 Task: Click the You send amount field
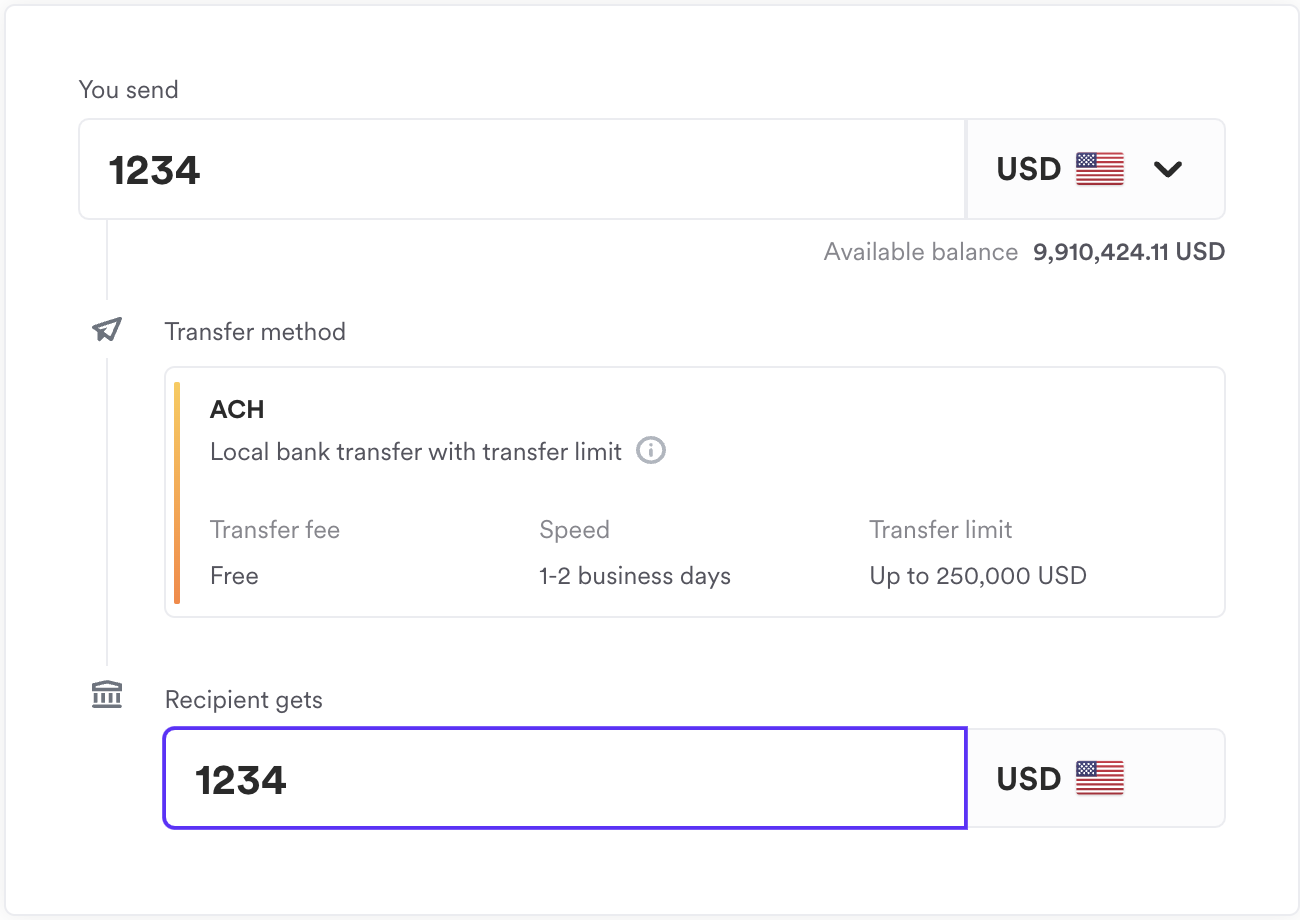tap(520, 169)
